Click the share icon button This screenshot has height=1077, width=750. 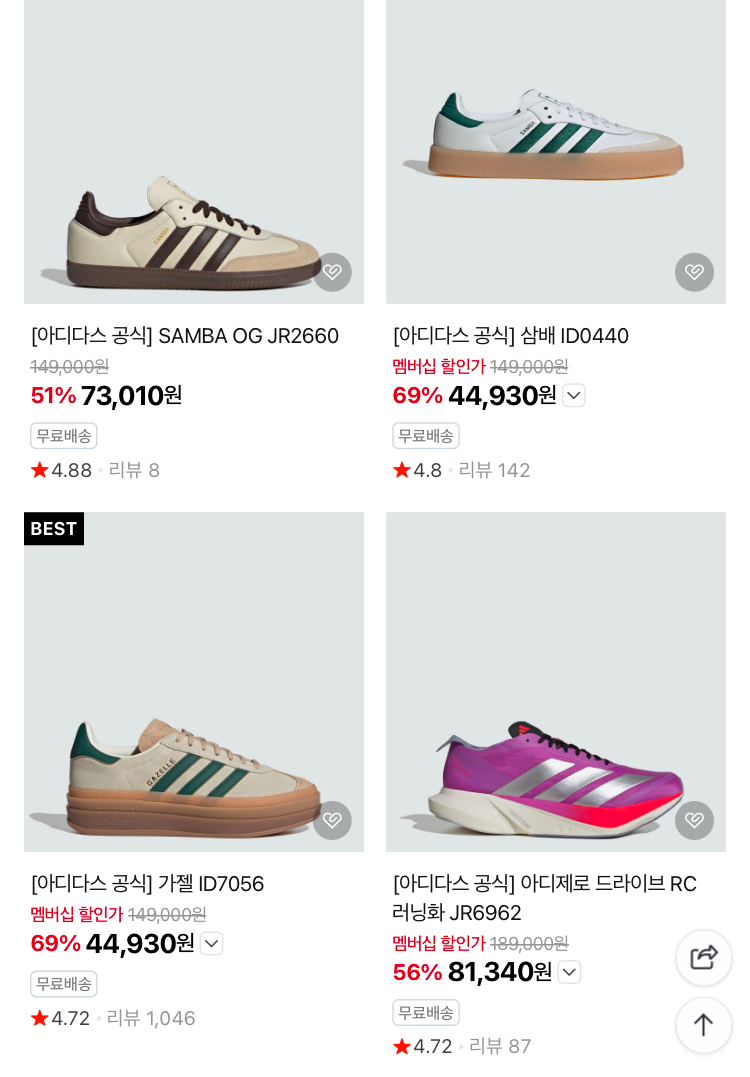pos(704,957)
